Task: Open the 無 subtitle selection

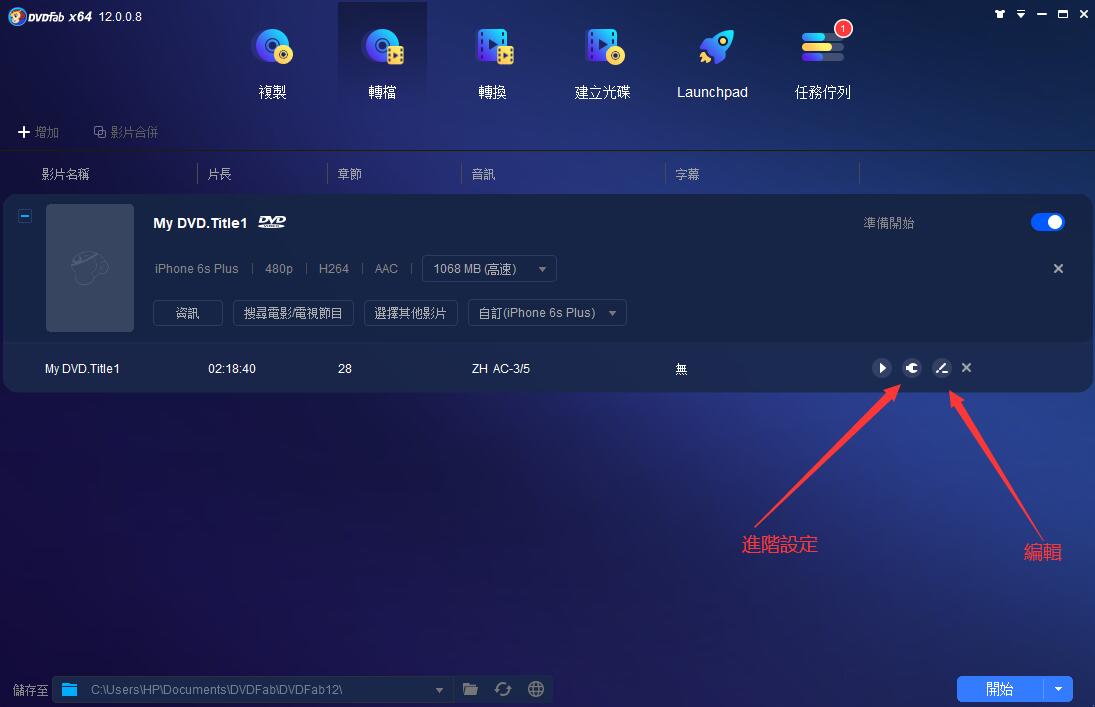Action: point(681,368)
